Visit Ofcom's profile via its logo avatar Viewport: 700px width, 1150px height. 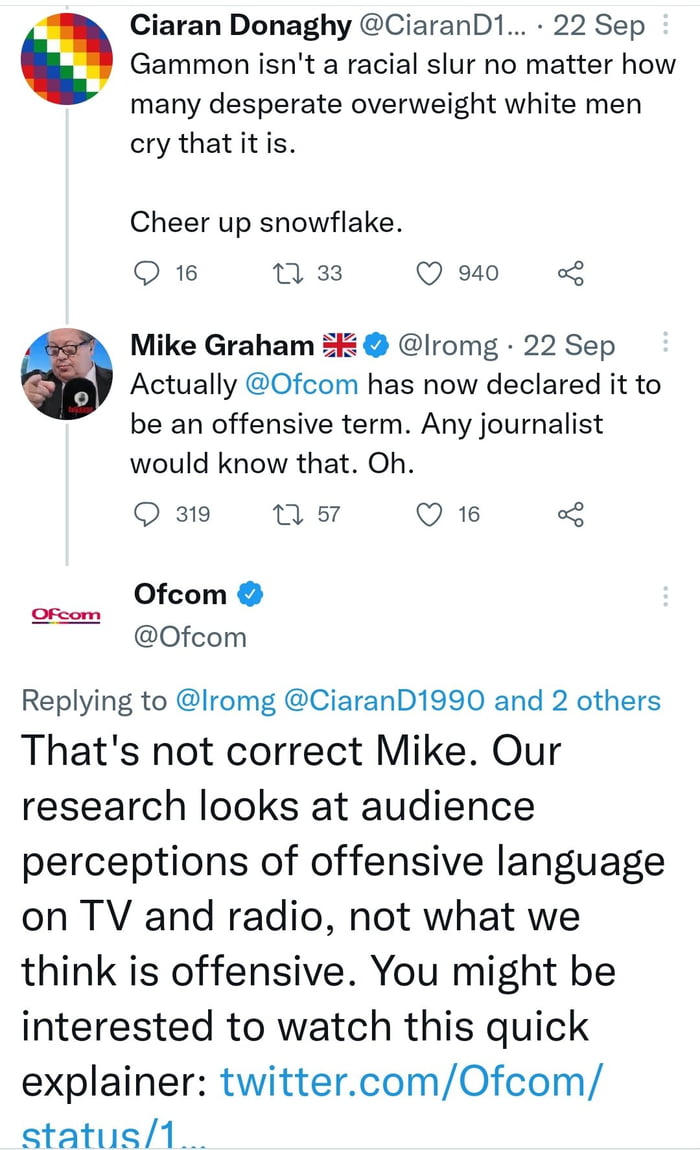[x=66, y=614]
